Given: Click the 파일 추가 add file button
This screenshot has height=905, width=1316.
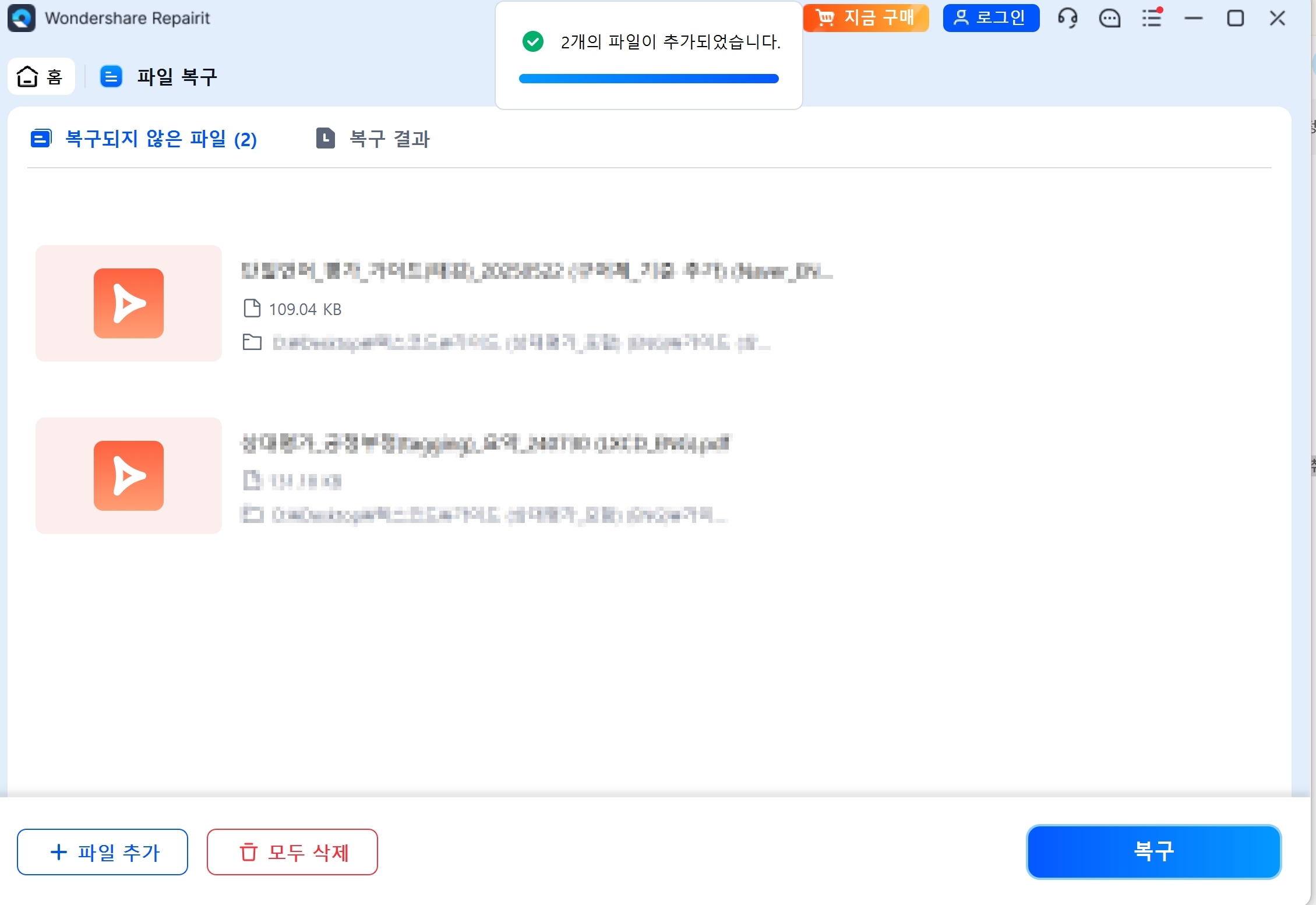Looking at the screenshot, I should coord(103,852).
